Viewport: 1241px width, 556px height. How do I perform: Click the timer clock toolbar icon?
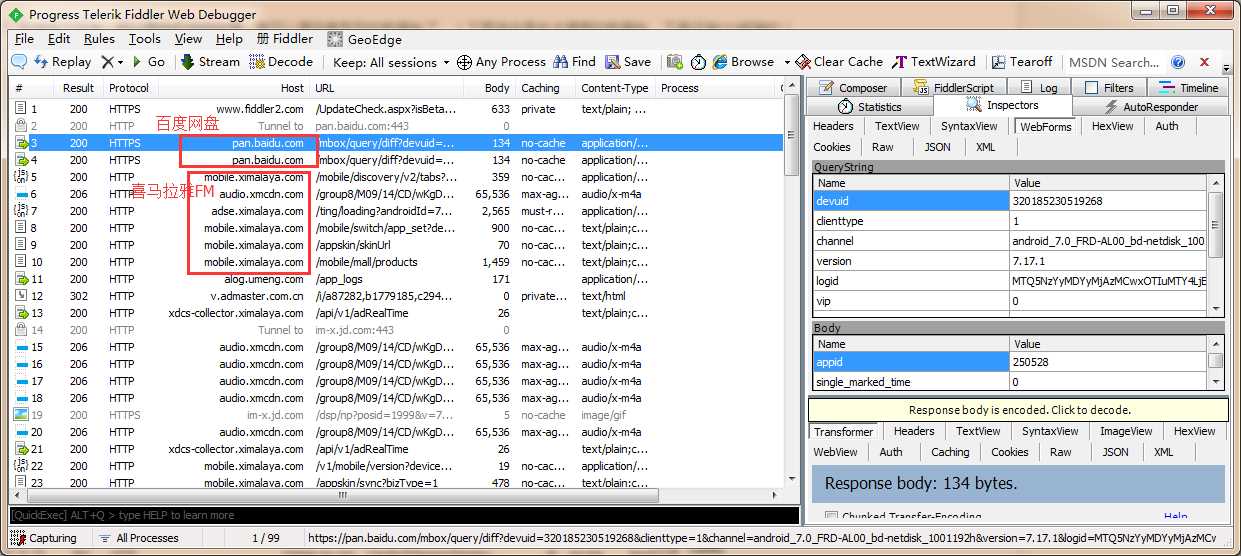[x=698, y=62]
